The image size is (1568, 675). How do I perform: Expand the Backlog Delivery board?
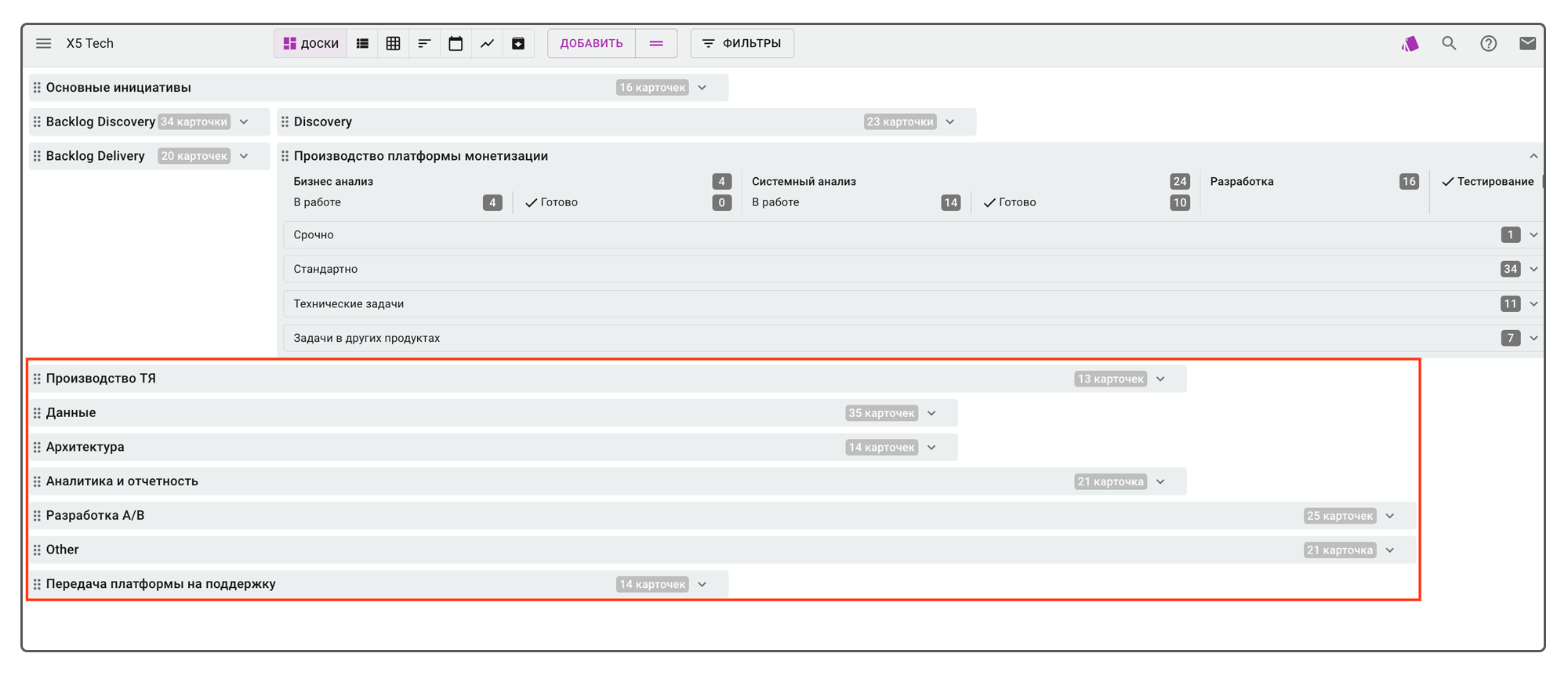tap(245, 156)
